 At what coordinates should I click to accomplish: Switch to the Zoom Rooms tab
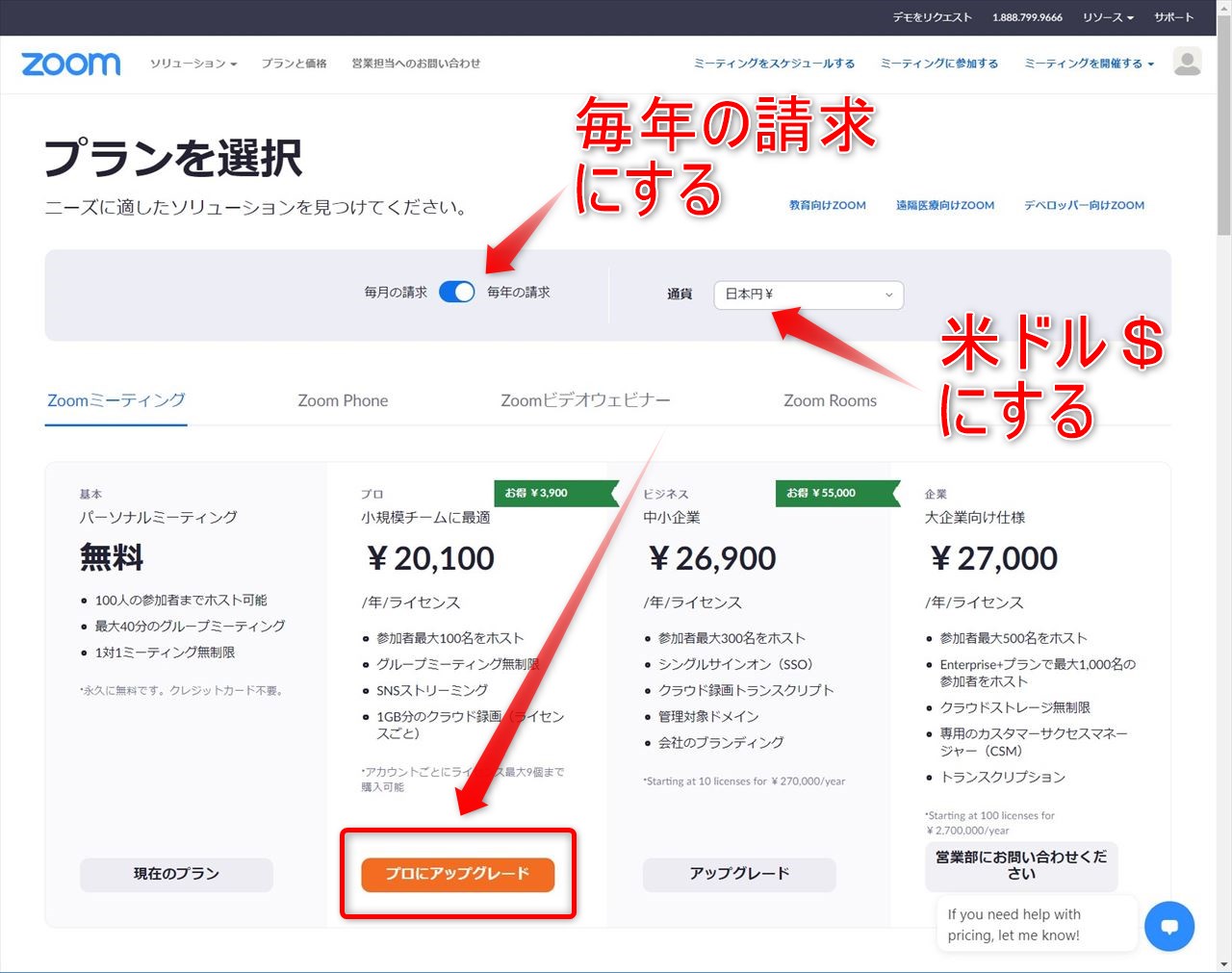coord(830,400)
